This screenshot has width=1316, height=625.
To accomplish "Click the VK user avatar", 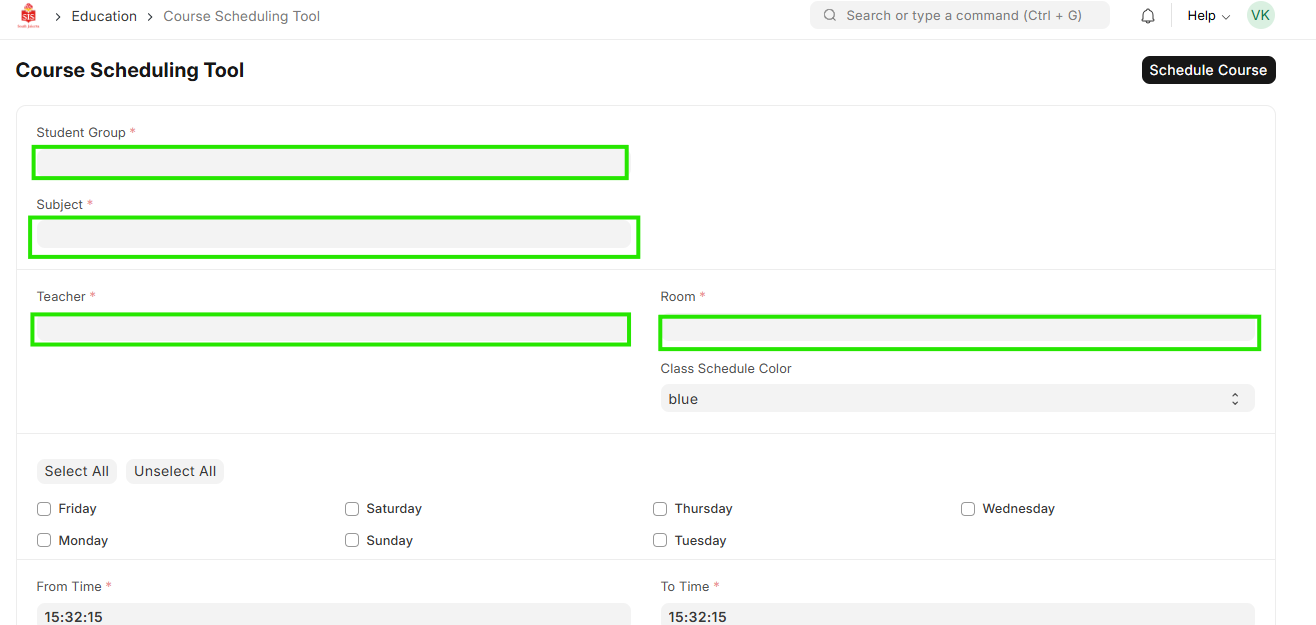I will [1260, 16].
